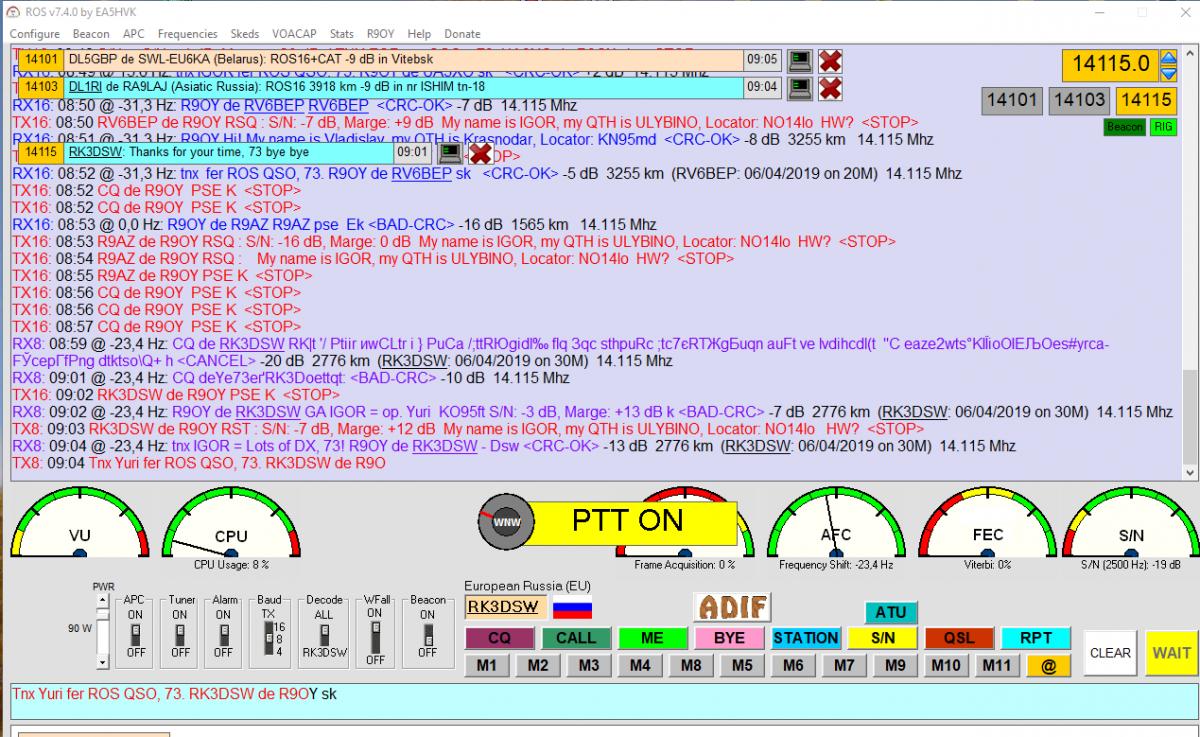
Task: Toggle the APC on/off switch
Action: click(x=135, y=634)
